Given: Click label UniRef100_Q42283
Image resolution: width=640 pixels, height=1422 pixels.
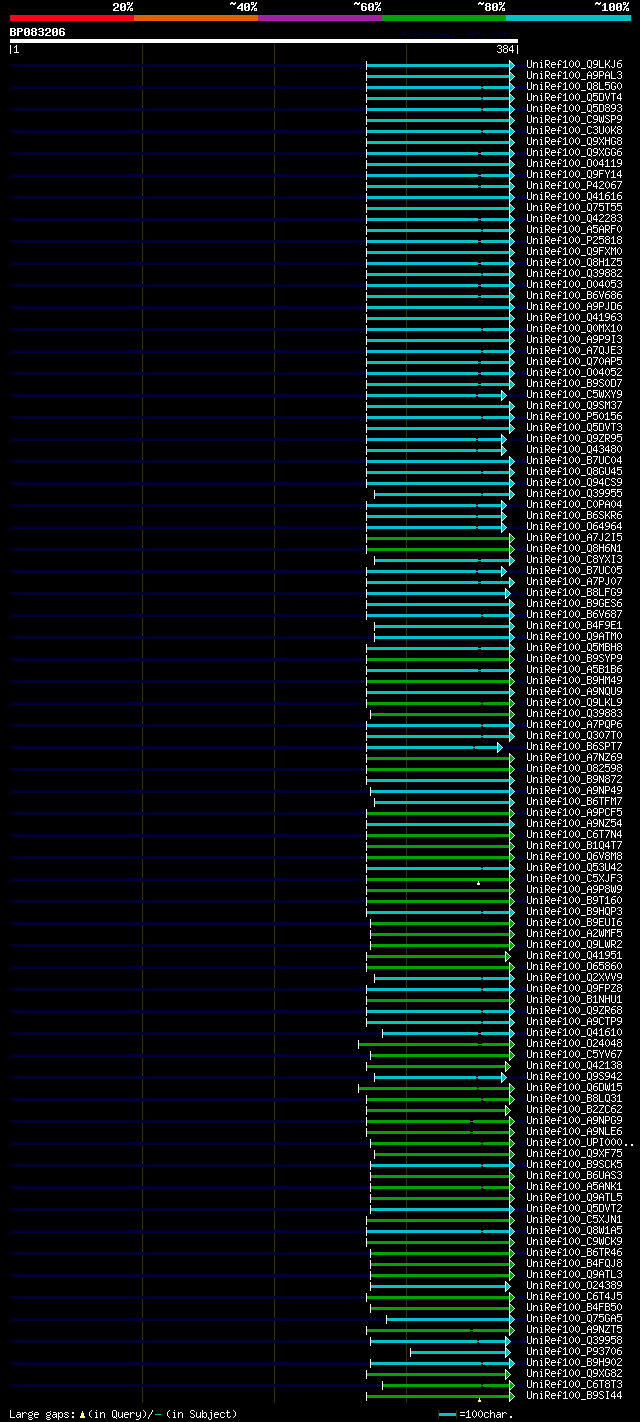Looking at the screenshot, I should coord(574,218).
